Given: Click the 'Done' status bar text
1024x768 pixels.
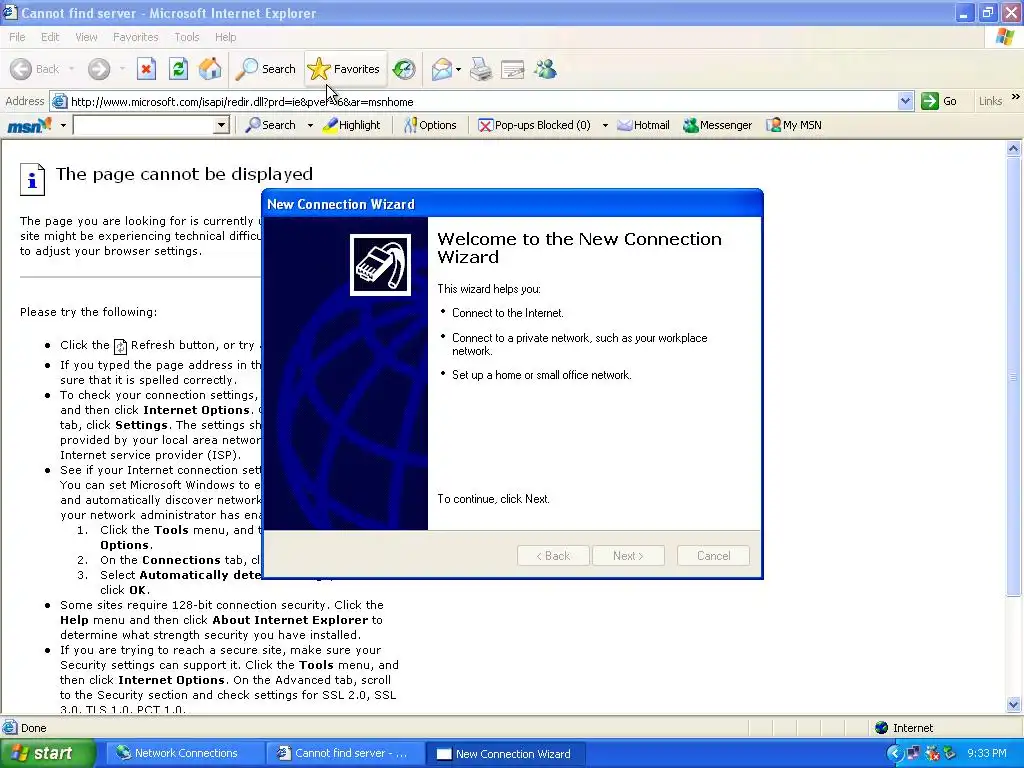Looking at the screenshot, I should [33, 728].
